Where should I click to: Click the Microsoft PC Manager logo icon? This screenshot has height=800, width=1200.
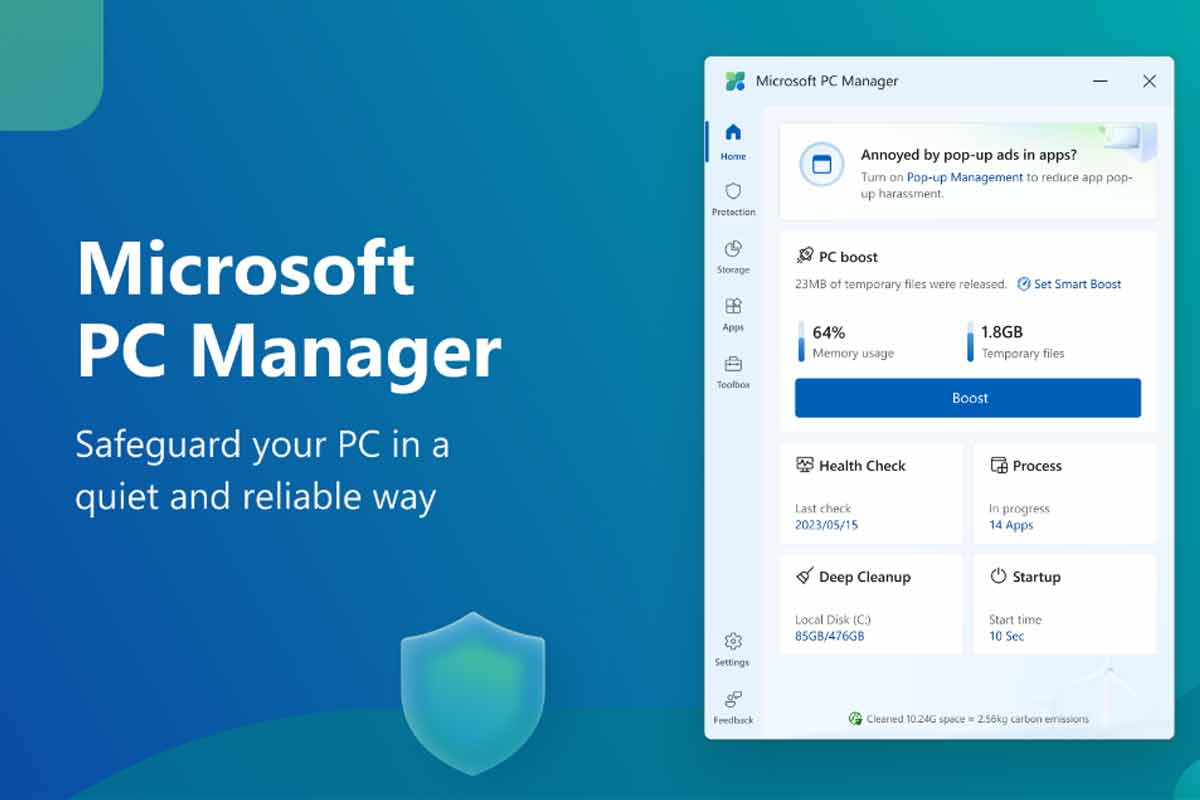[735, 82]
